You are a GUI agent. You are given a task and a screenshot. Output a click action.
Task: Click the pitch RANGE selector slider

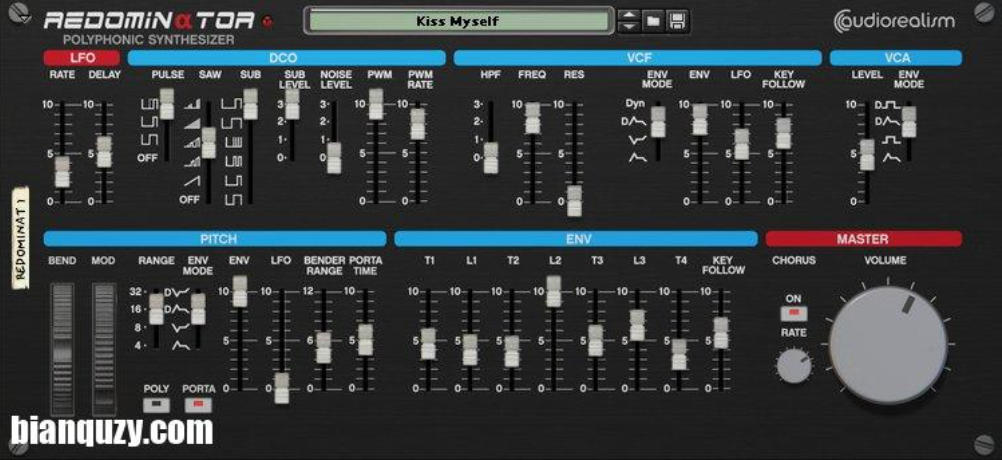coord(156,309)
